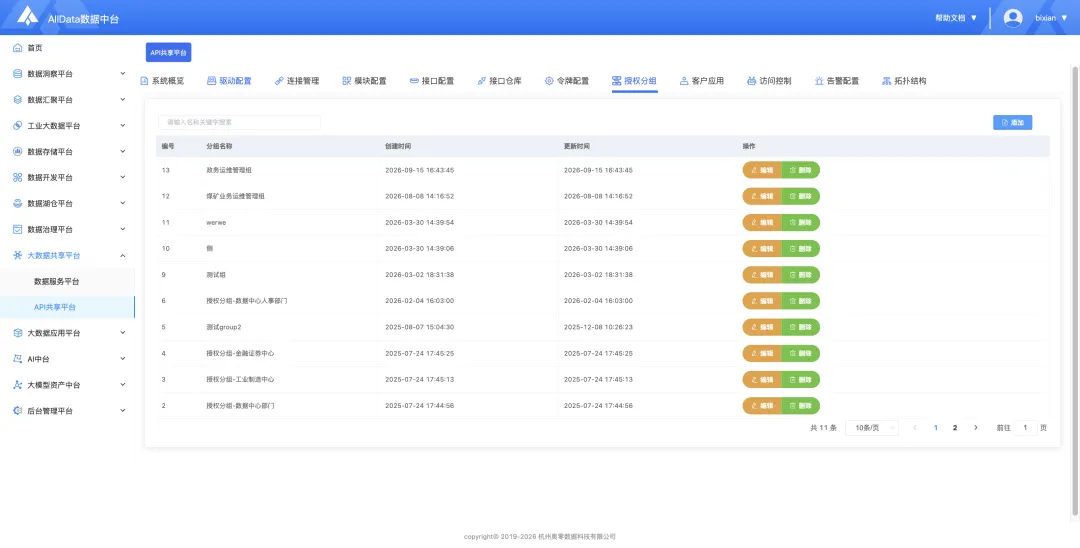Click 删除 for group numbered 10
1080x548 pixels.
click(800, 249)
